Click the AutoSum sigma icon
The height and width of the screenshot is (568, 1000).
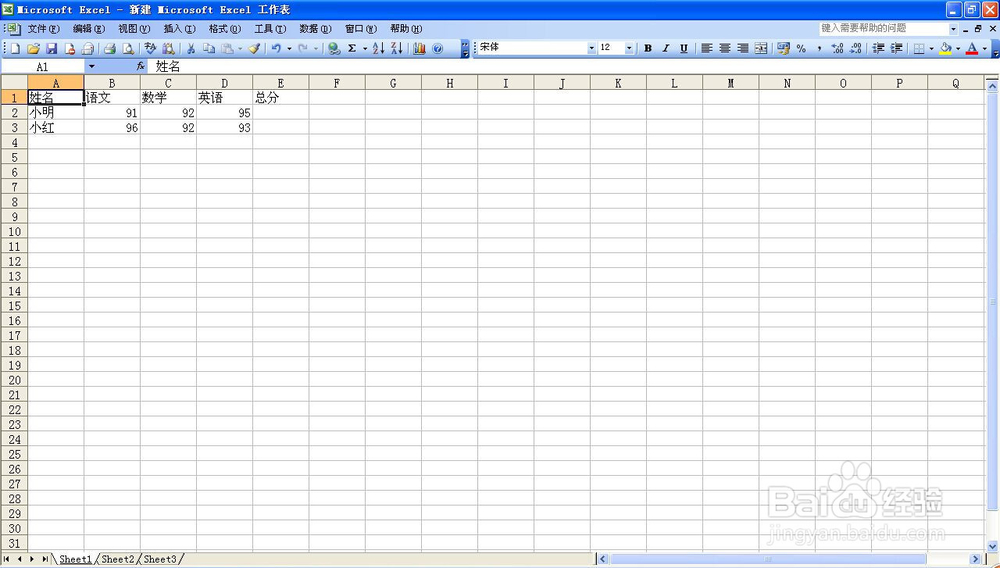click(352, 48)
